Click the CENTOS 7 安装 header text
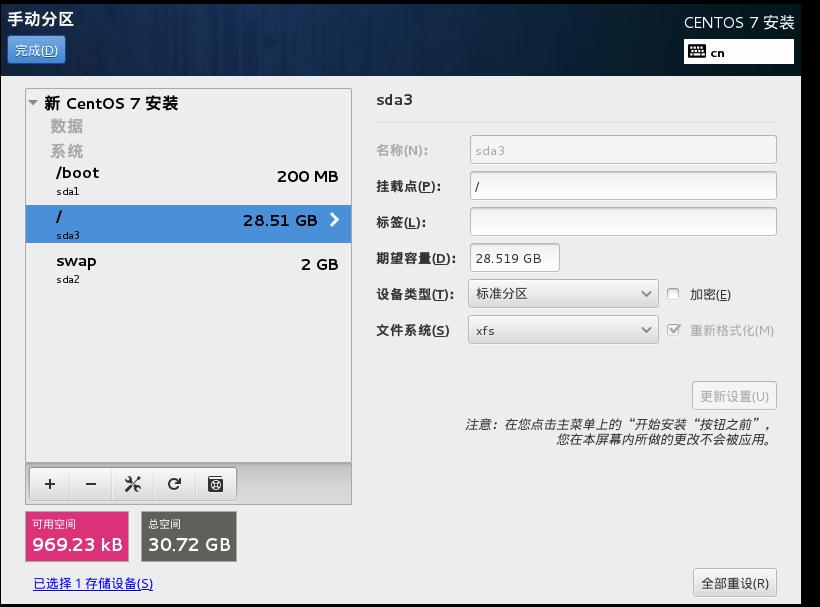The width and height of the screenshot is (820, 607). [739, 22]
